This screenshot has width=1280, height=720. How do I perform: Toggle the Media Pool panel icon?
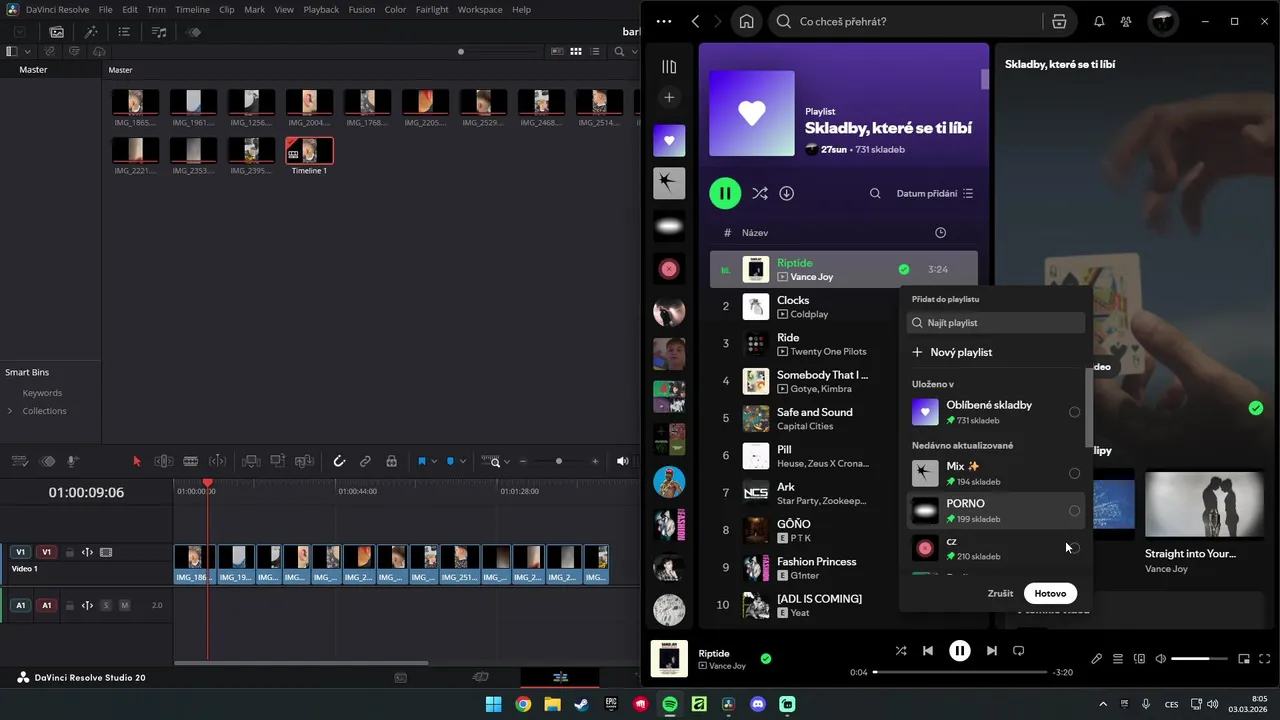coord(57,32)
